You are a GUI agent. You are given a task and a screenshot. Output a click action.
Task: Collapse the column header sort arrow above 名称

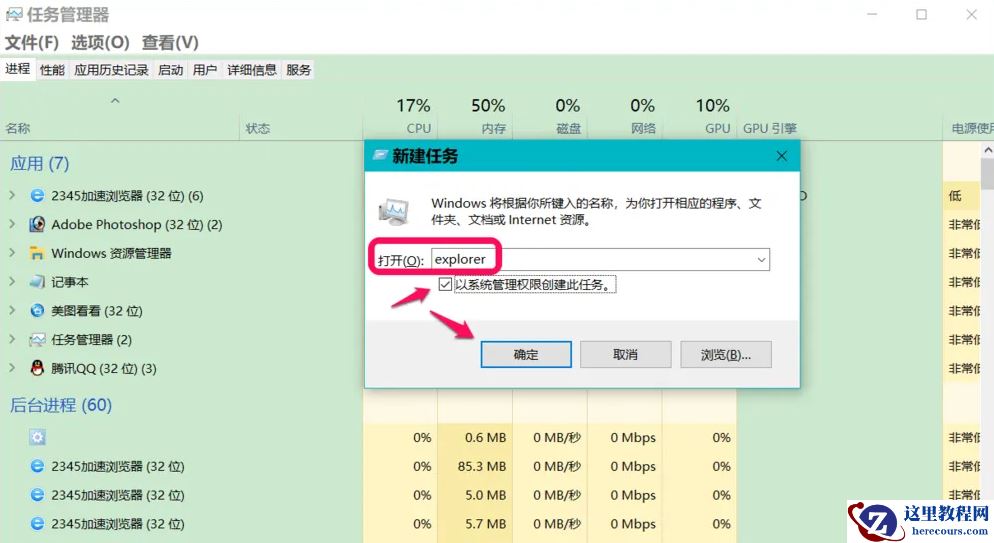click(x=115, y=100)
